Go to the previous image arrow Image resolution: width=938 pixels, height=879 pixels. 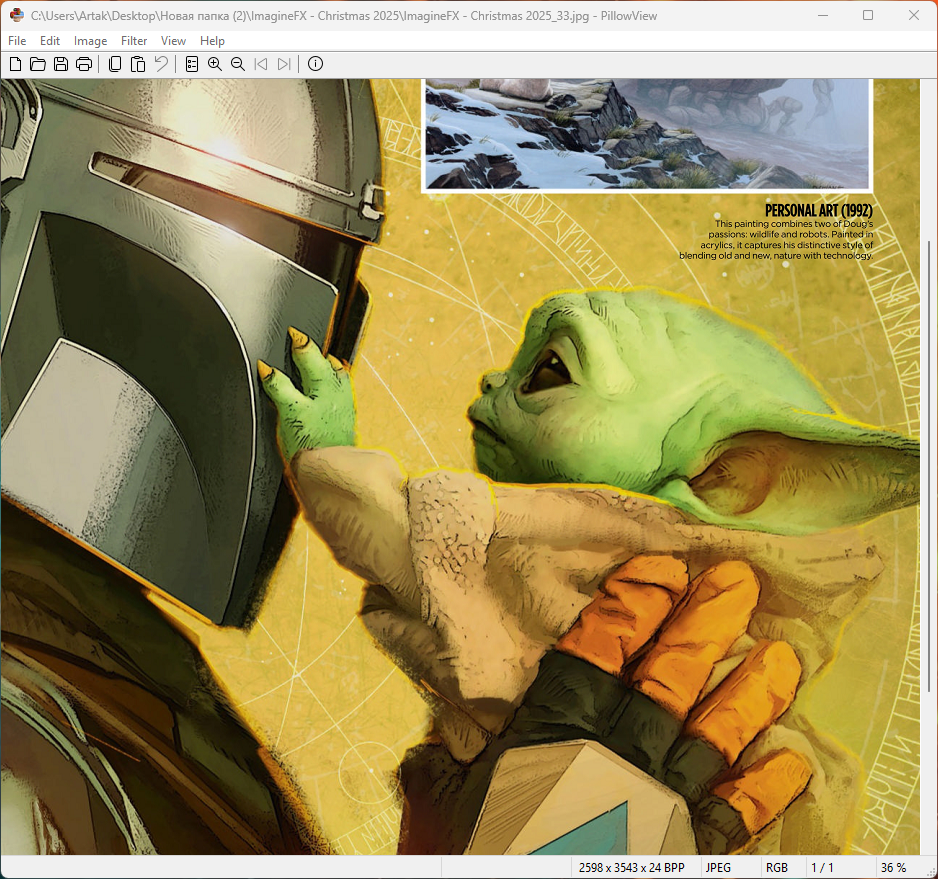point(261,64)
